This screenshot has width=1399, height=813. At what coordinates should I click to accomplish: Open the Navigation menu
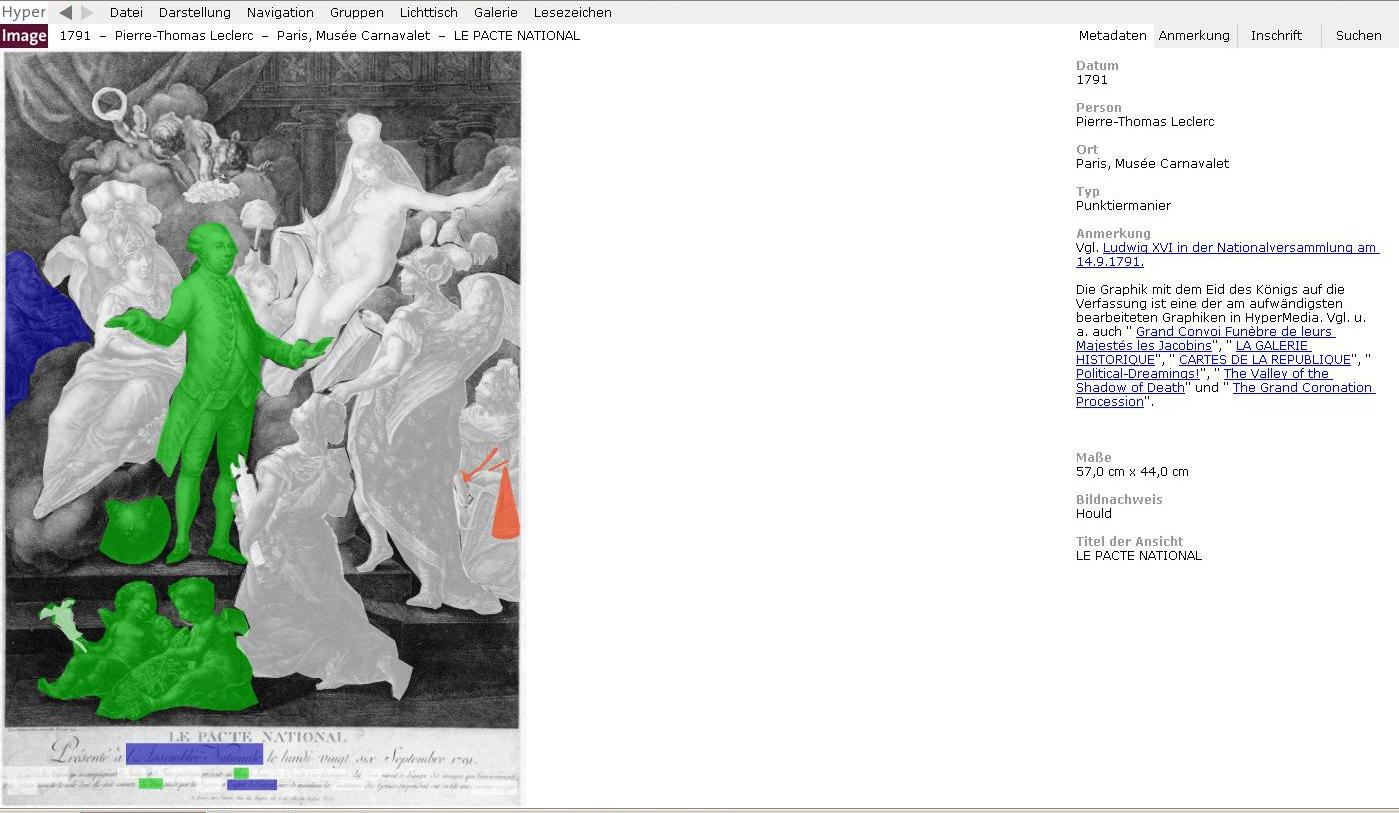pyautogui.click(x=280, y=12)
